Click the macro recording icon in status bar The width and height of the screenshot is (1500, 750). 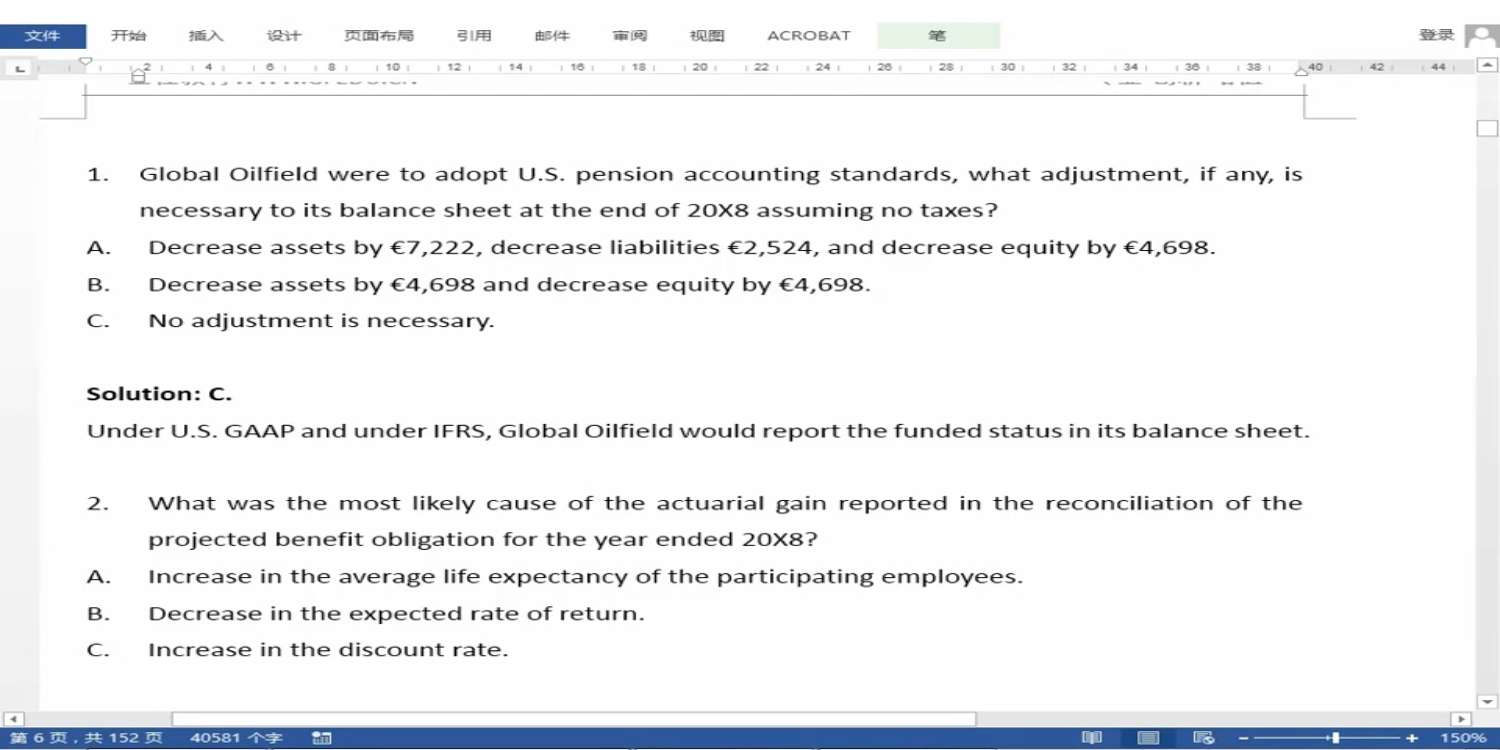click(x=321, y=738)
